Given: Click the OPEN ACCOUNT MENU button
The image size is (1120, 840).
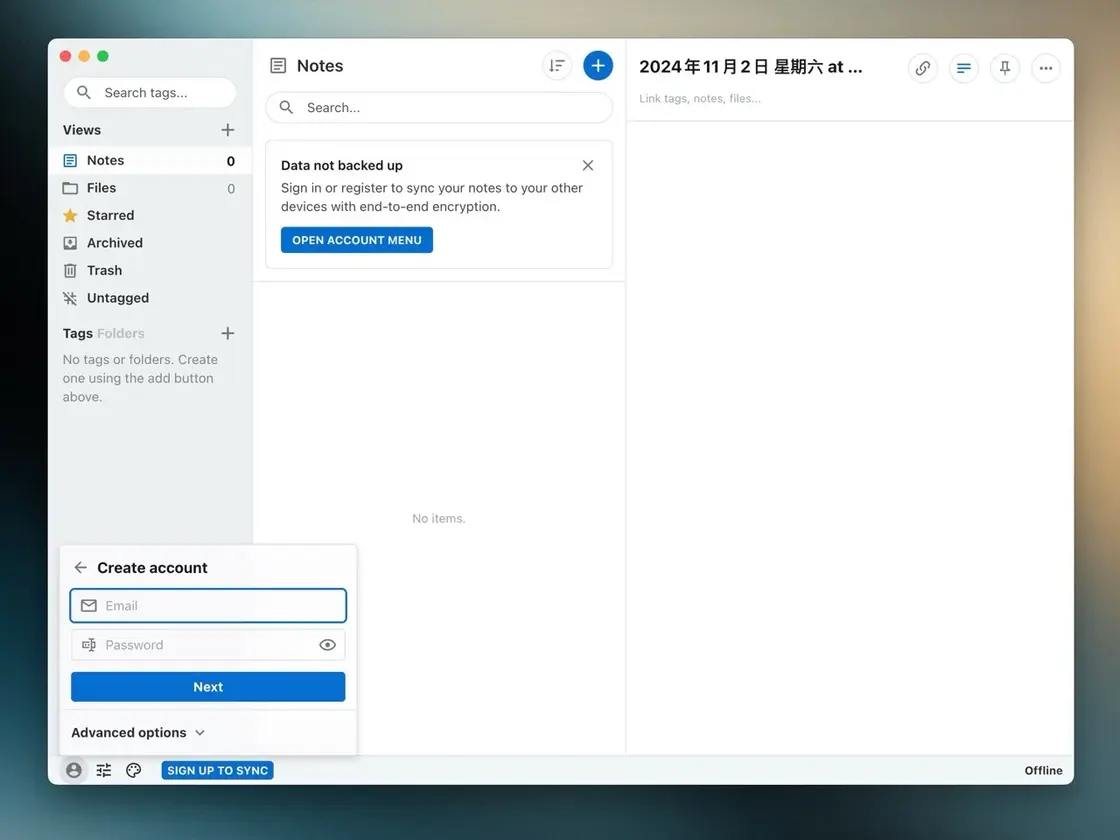Looking at the screenshot, I should (356, 240).
